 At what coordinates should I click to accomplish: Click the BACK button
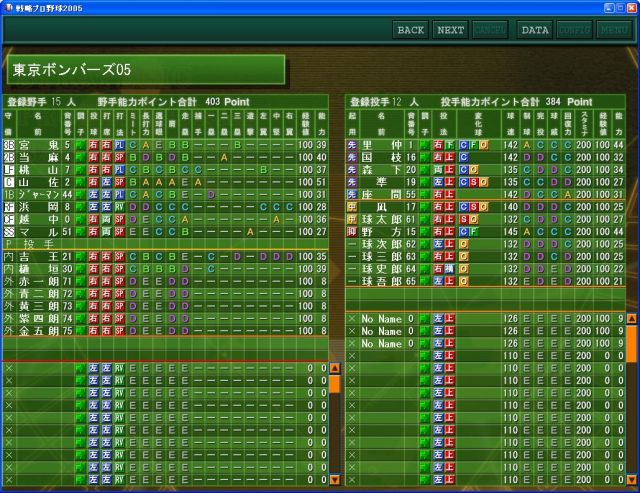[x=411, y=30]
